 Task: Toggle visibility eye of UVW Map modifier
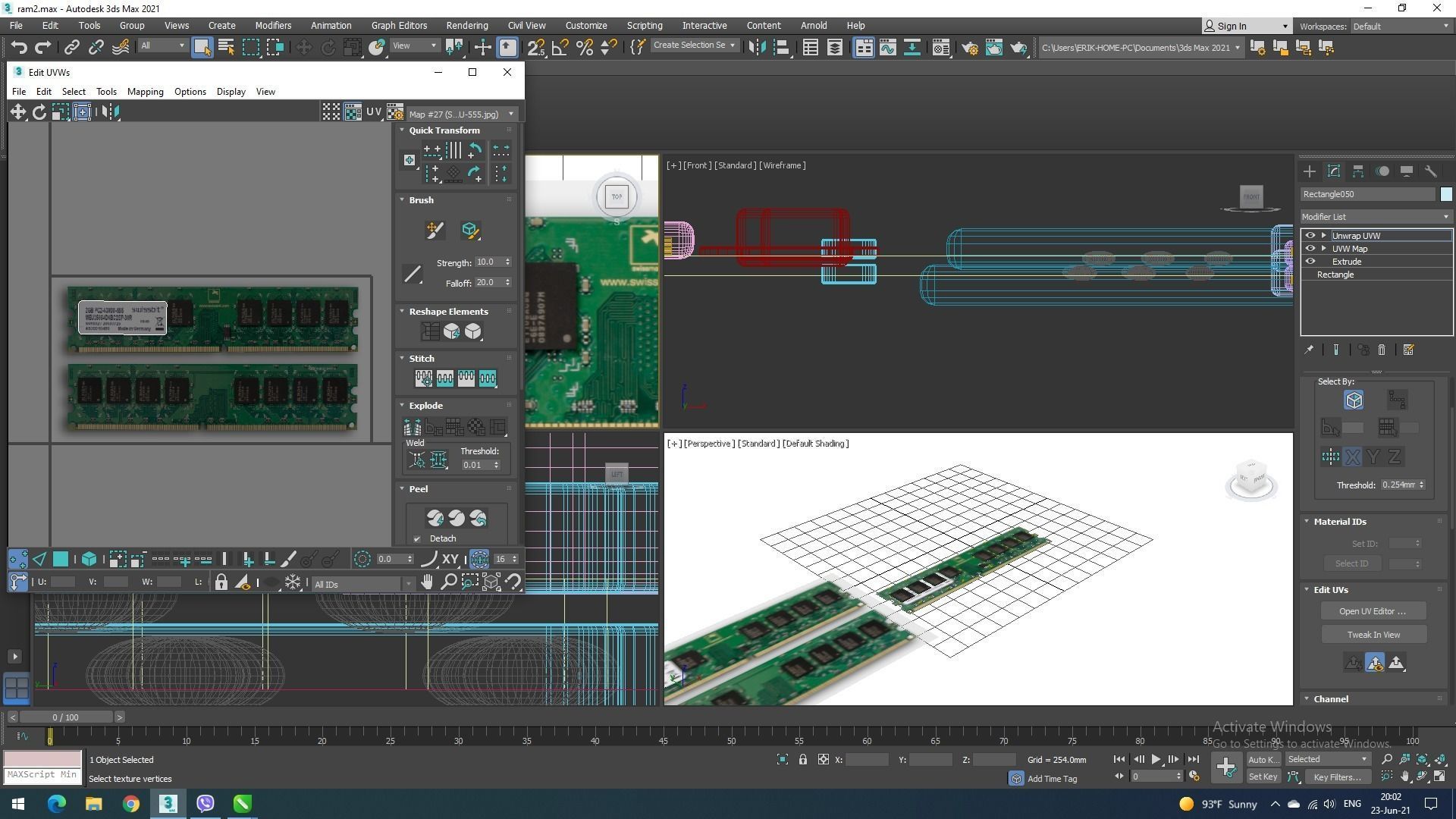pos(1310,249)
